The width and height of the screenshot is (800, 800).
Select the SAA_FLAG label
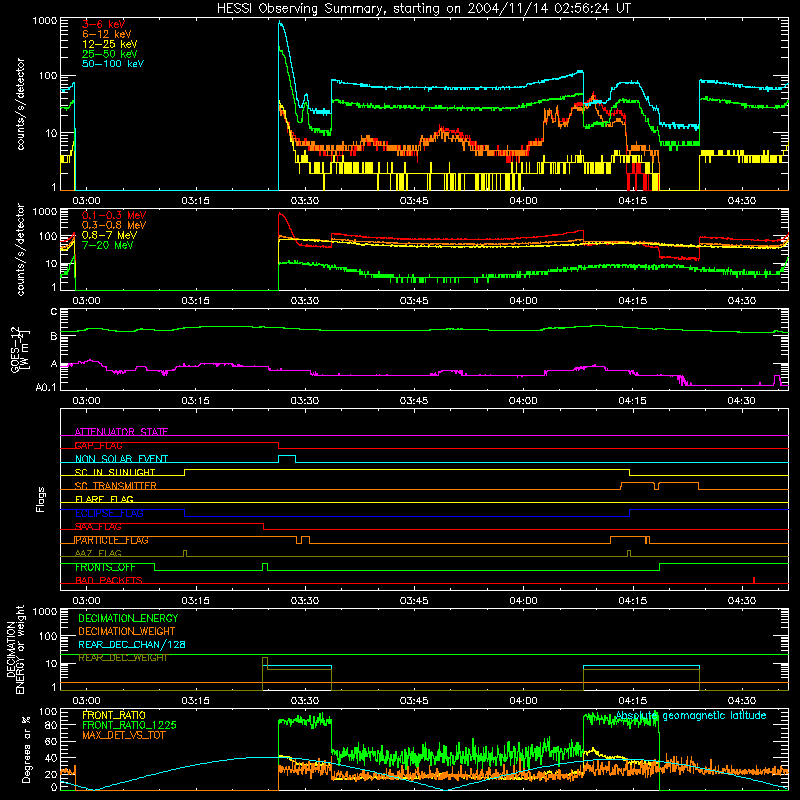click(98, 527)
